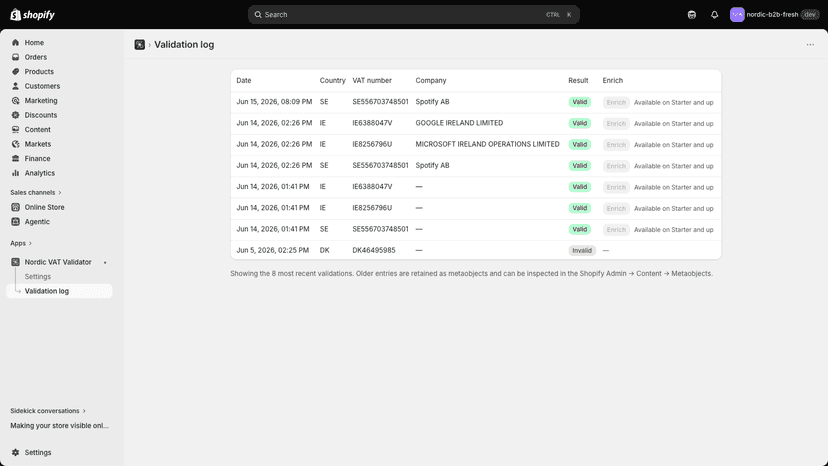Open notifications bell icon
828x466 pixels.
point(714,15)
